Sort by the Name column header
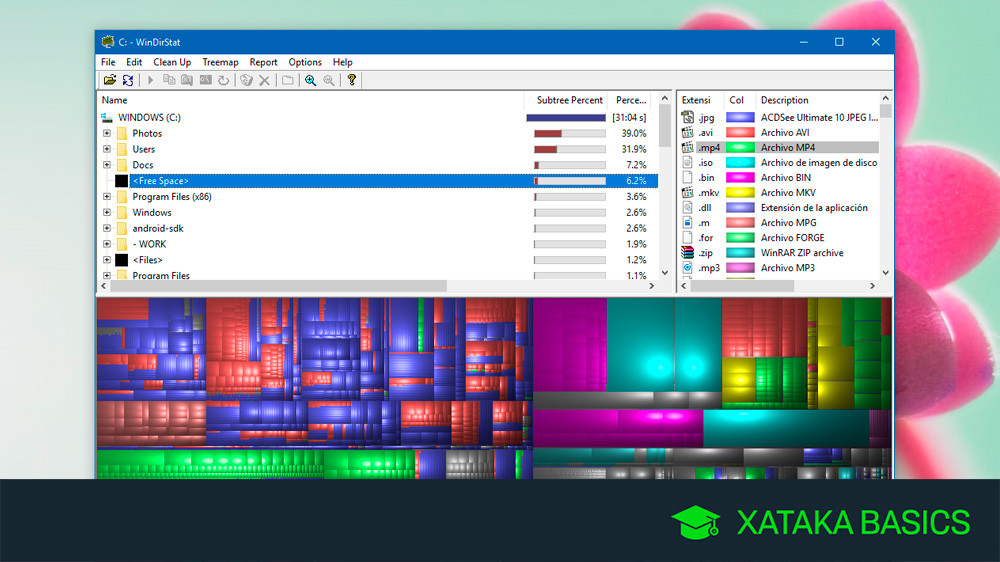Screen dimensions: 1000x562 [311, 100]
